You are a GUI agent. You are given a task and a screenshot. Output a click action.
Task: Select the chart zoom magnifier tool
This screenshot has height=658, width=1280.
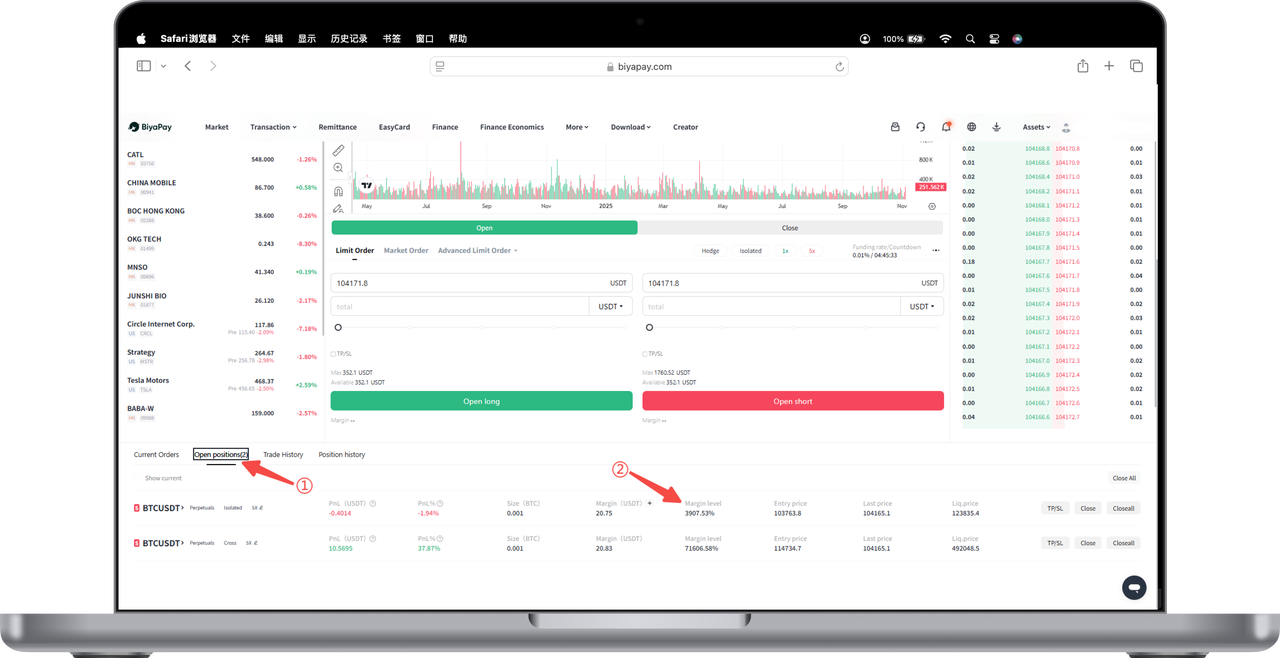click(x=338, y=168)
